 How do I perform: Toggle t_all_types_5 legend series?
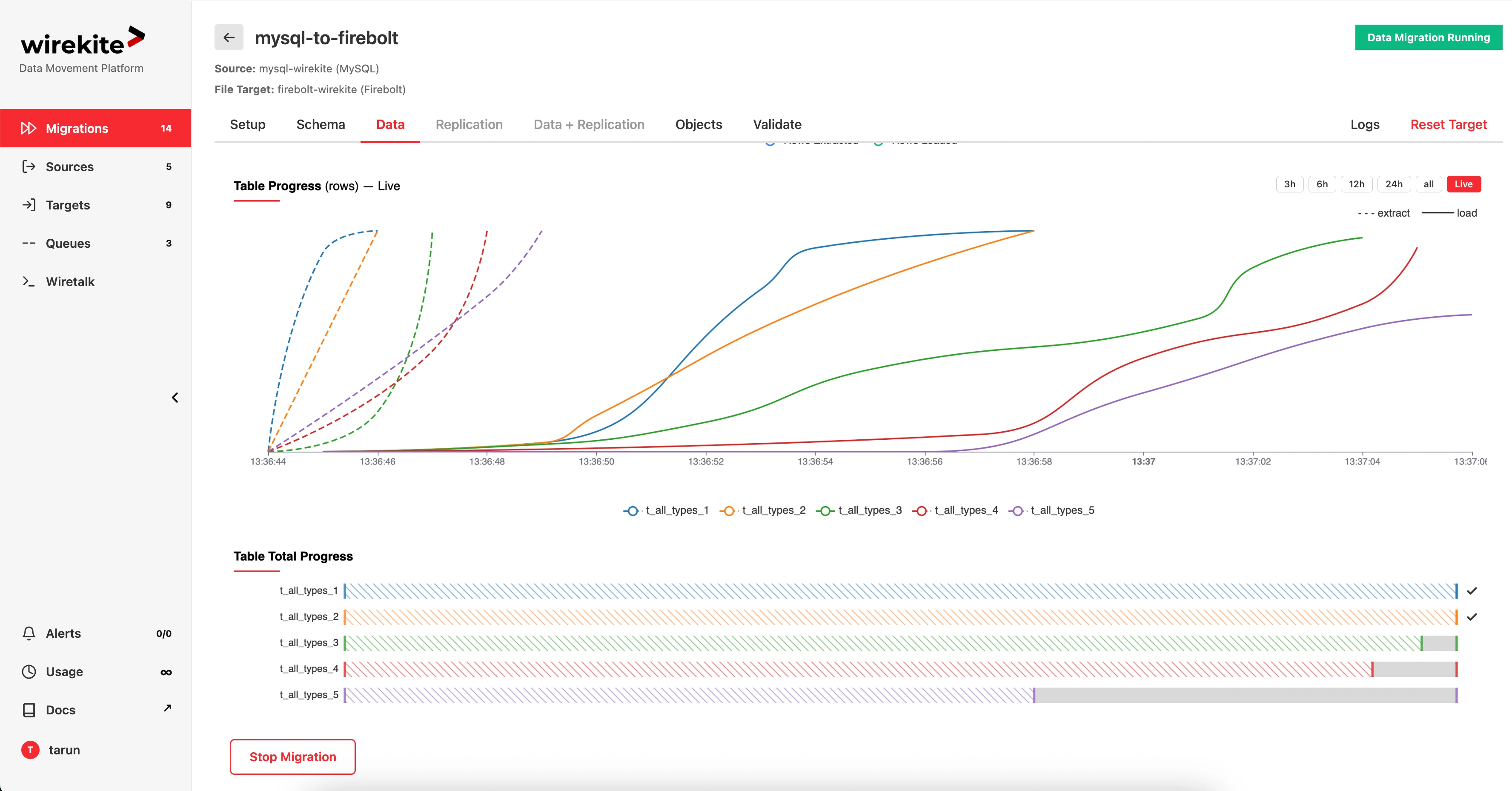1051,510
